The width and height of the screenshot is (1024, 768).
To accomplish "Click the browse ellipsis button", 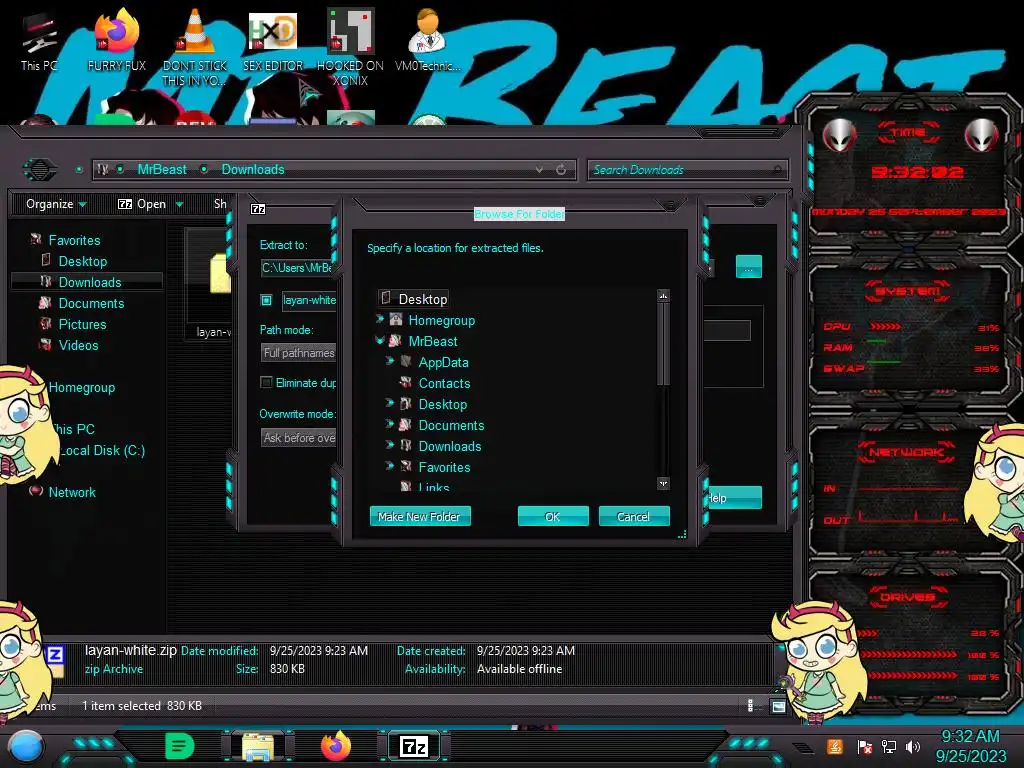I will tap(748, 268).
